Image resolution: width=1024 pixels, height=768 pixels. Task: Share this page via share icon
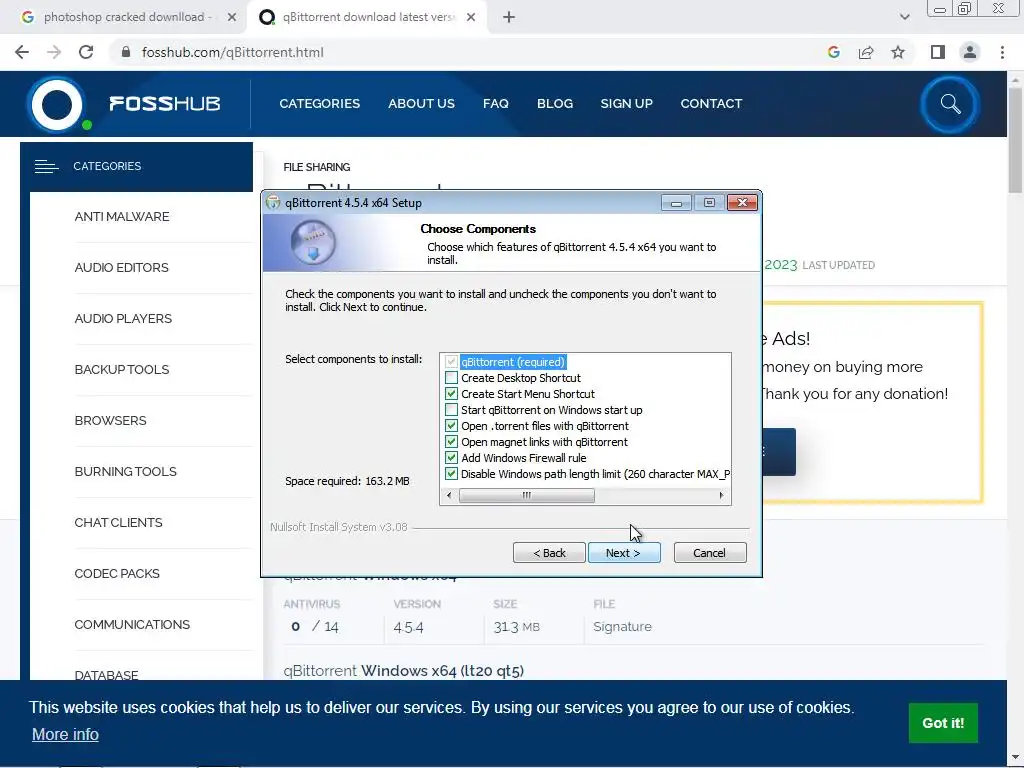click(x=866, y=52)
